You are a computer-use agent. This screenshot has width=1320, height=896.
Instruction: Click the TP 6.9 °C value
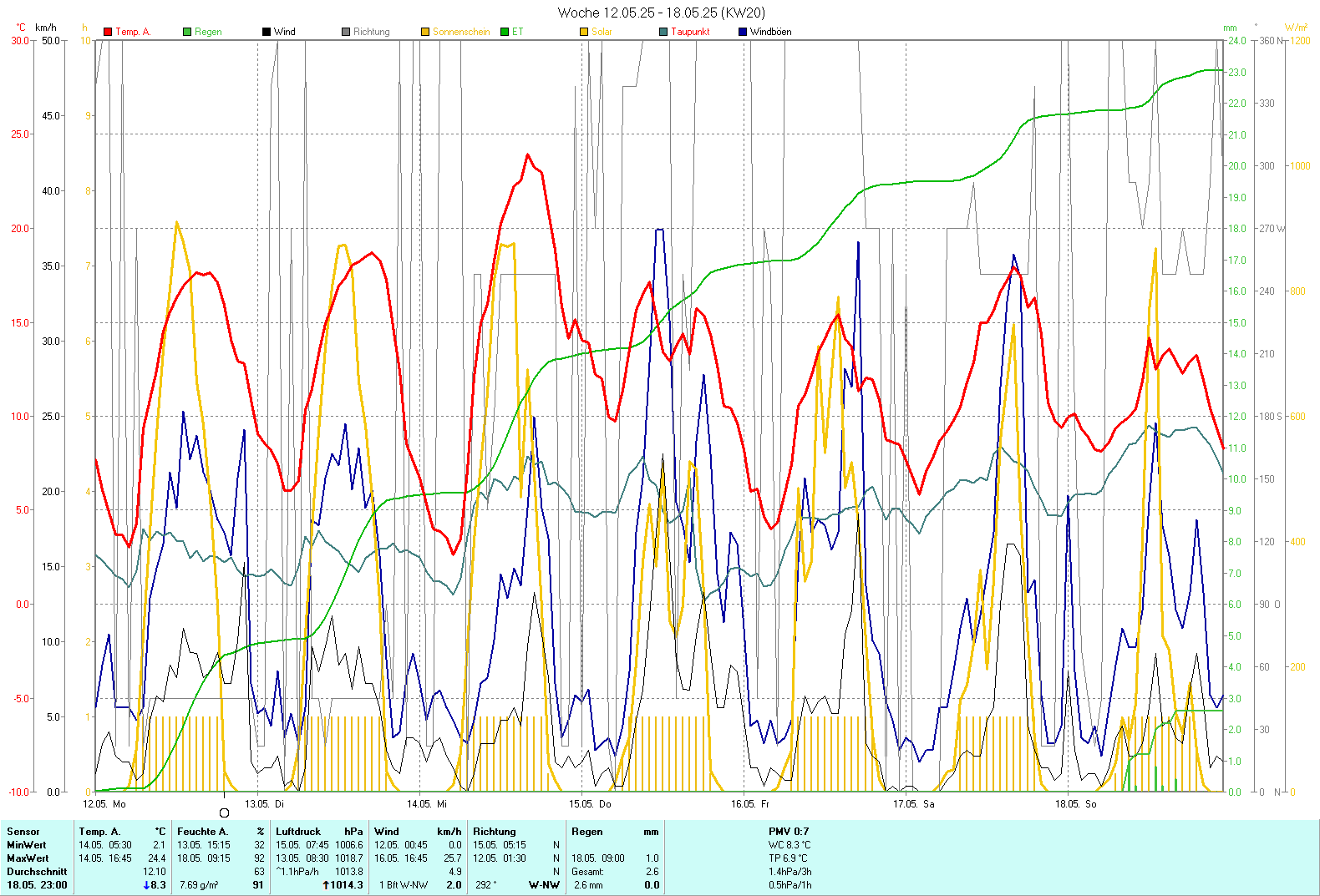click(788, 858)
